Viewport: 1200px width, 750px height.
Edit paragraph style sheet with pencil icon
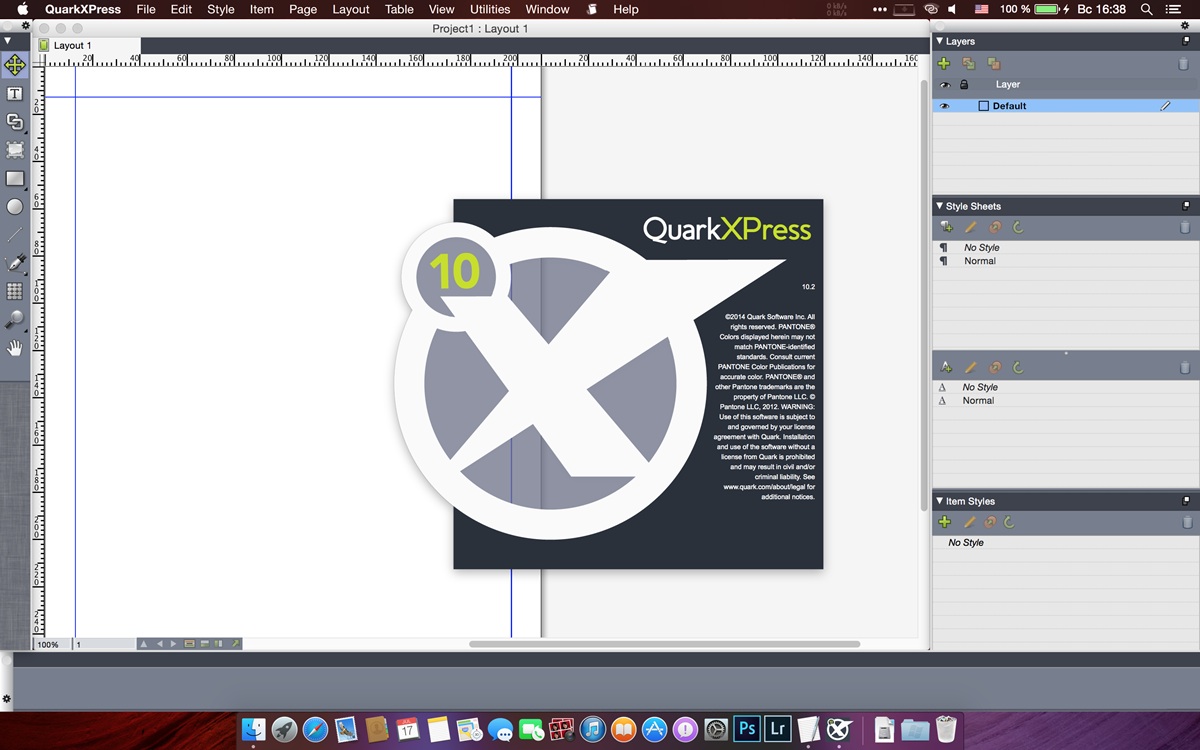970,228
